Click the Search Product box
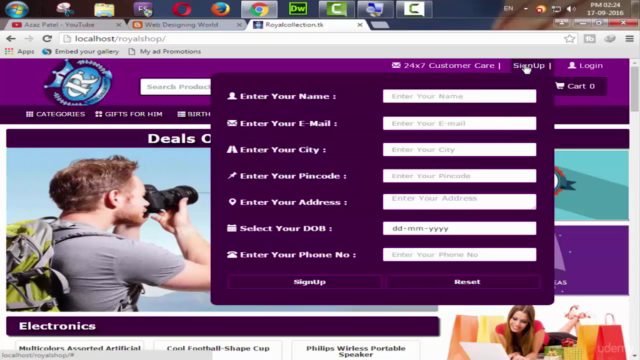The image size is (640, 360). pyautogui.click(x=176, y=87)
